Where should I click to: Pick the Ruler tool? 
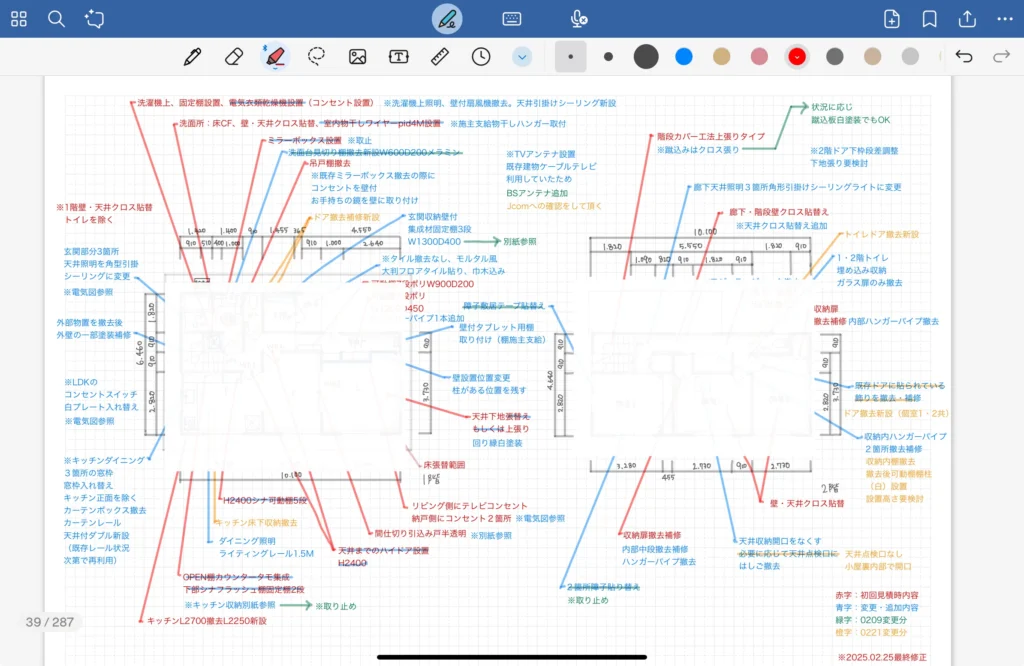pyautogui.click(x=440, y=56)
